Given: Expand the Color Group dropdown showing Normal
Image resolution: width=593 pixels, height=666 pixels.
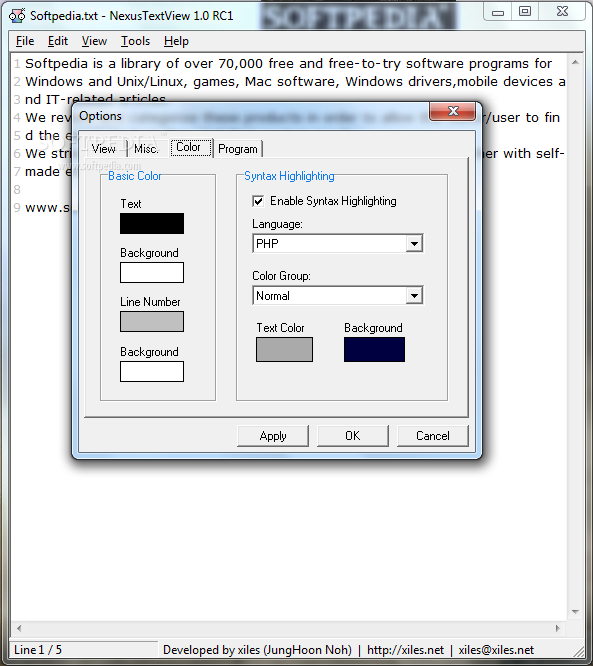Looking at the screenshot, I should [x=414, y=296].
